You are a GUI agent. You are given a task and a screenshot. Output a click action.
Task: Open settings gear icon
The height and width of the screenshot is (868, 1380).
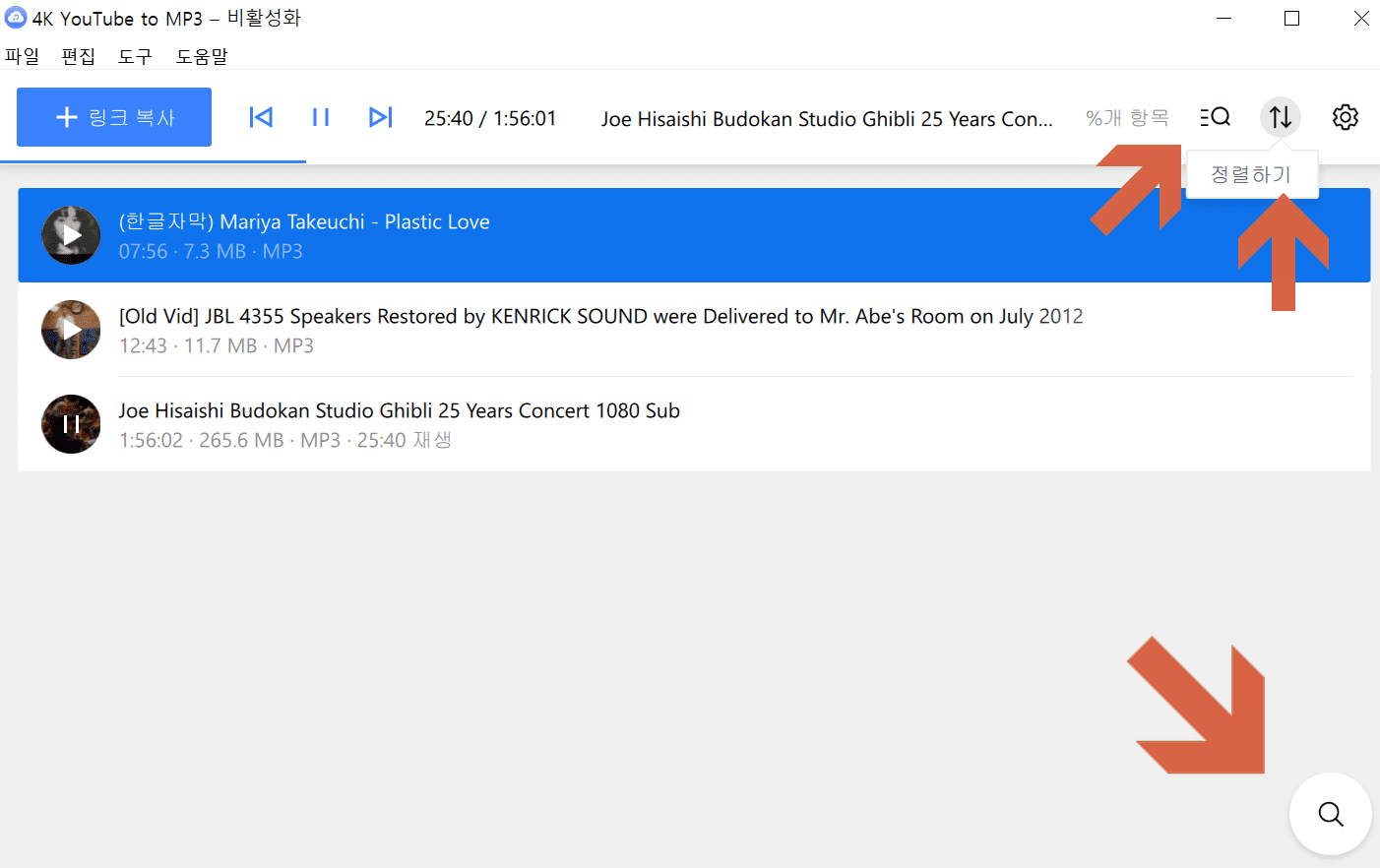pos(1346,117)
